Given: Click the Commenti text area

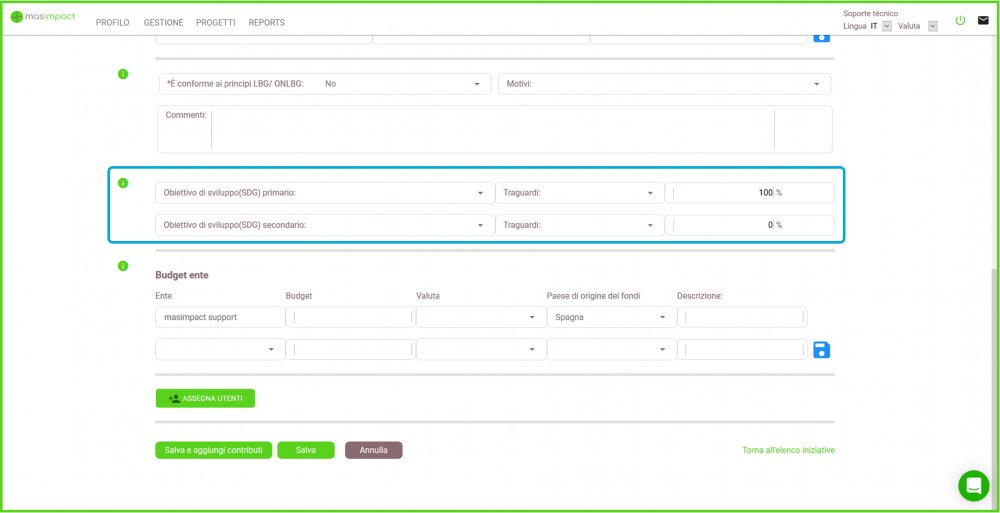Looking at the screenshot, I should point(492,130).
